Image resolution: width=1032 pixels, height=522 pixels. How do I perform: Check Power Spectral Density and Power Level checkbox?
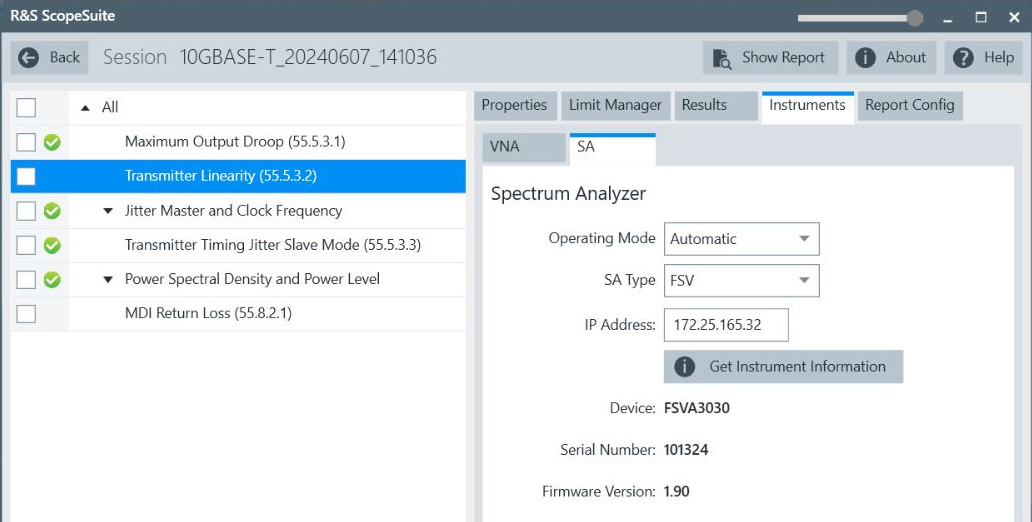pos(26,279)
